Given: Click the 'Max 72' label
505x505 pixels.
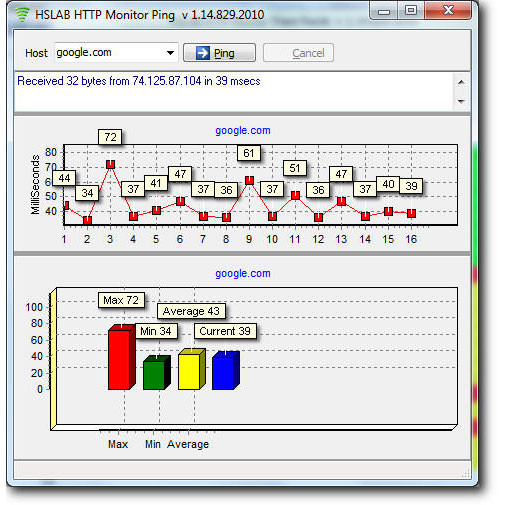Looking at the screenshot, I should 121,300.
